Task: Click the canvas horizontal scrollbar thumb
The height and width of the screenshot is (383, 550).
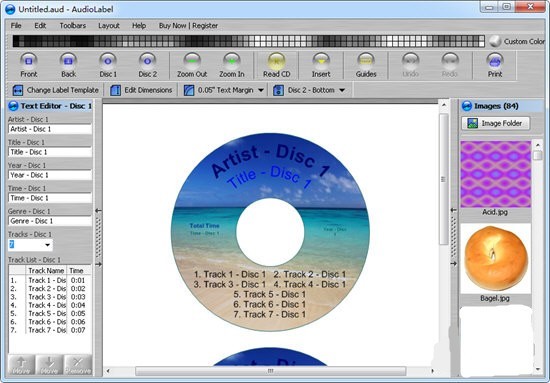Action: tap(270, 371)
